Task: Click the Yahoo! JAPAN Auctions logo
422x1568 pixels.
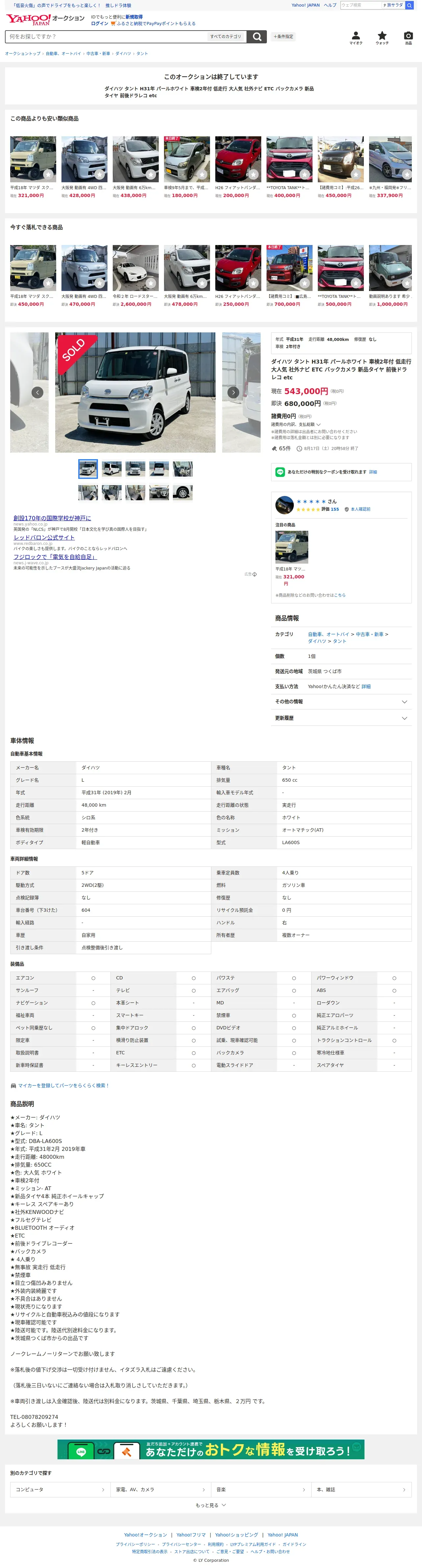Action: click(x=46, y=19)
